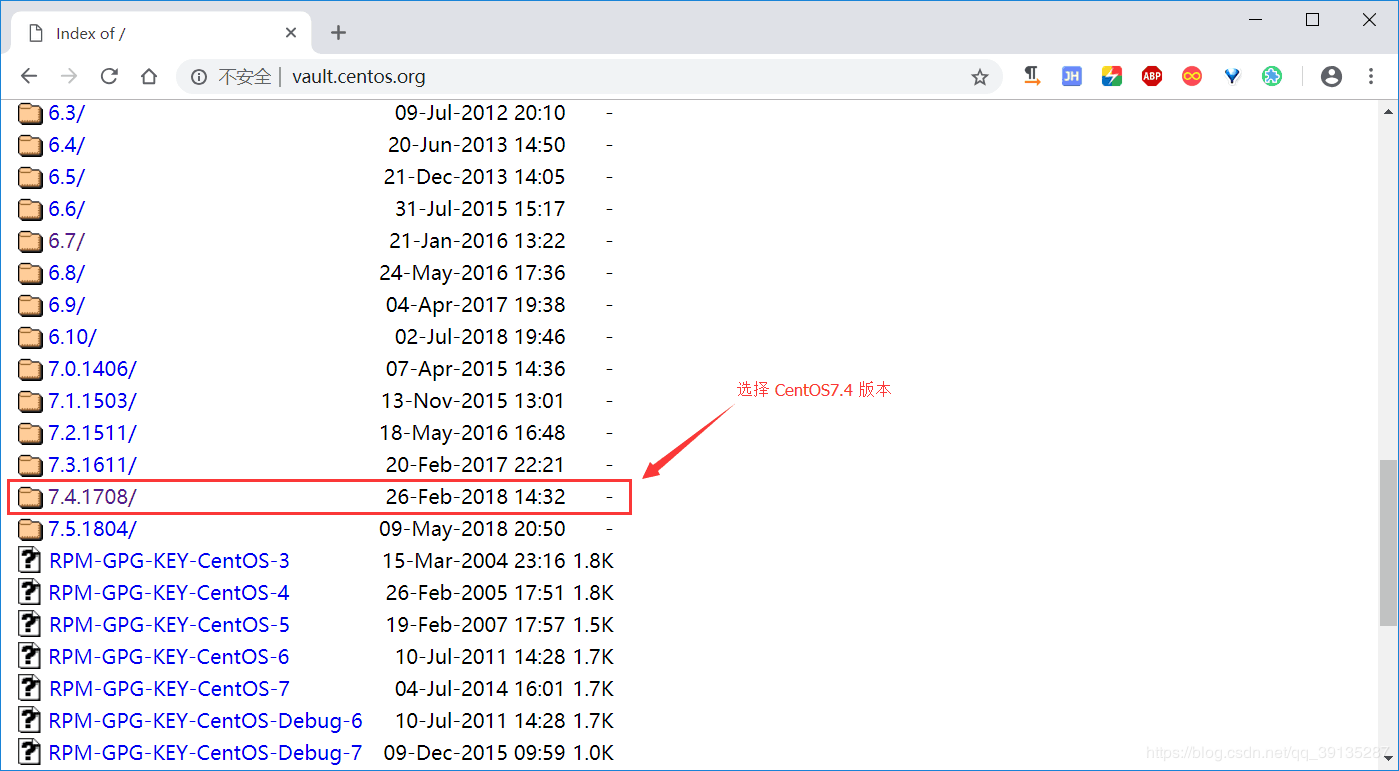Click the date '09-May-2018 20:50'
Viewport: 1399px width, 771px height.
point(472,529)
